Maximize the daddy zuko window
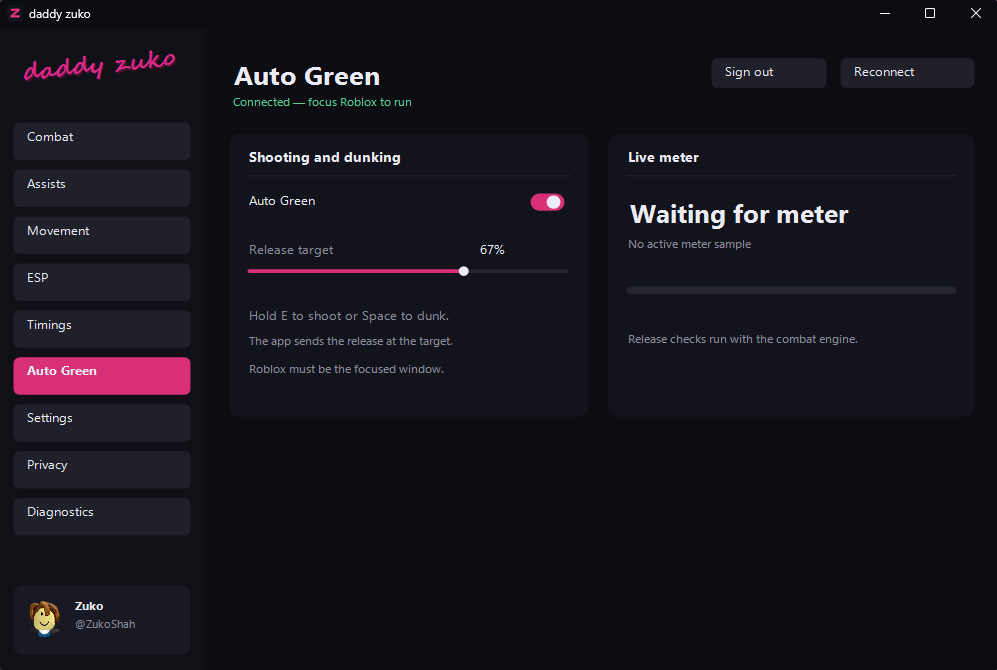 [x=930, y=13]
